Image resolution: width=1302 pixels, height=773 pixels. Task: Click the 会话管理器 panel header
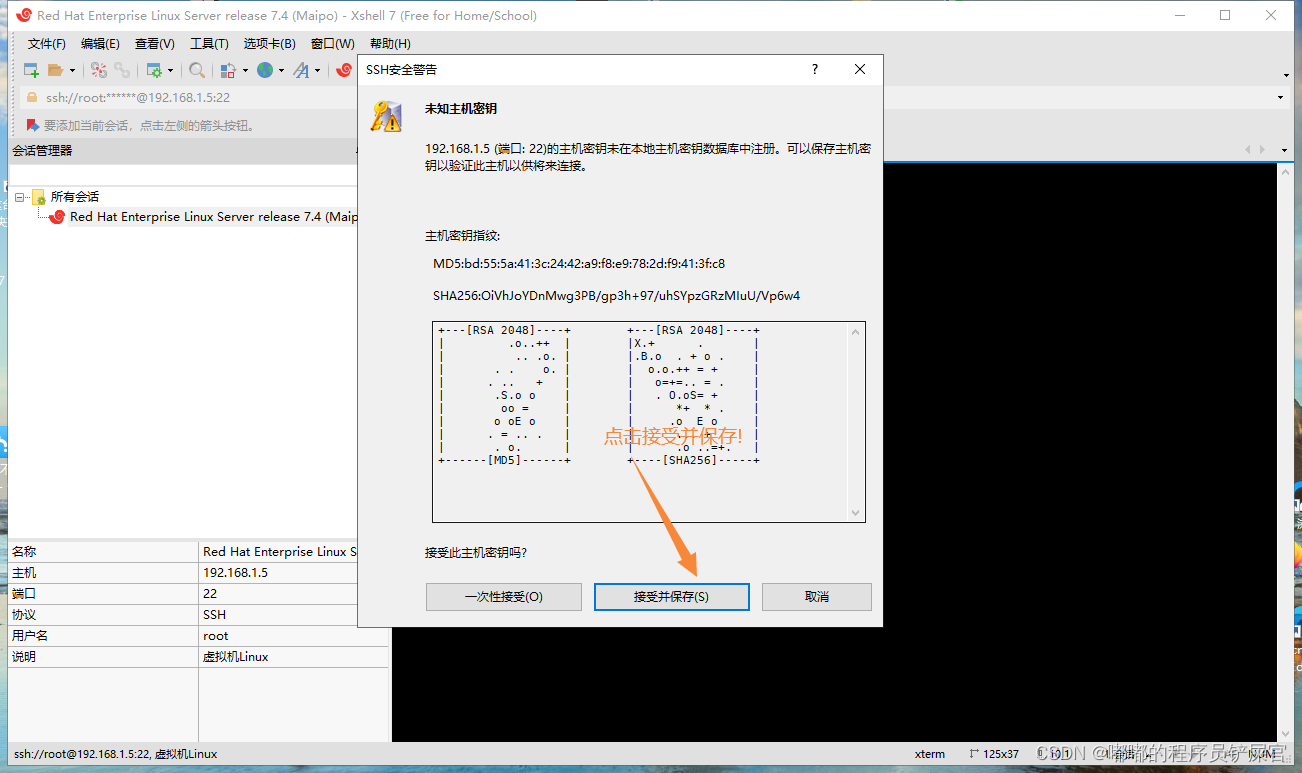[183, 150]
